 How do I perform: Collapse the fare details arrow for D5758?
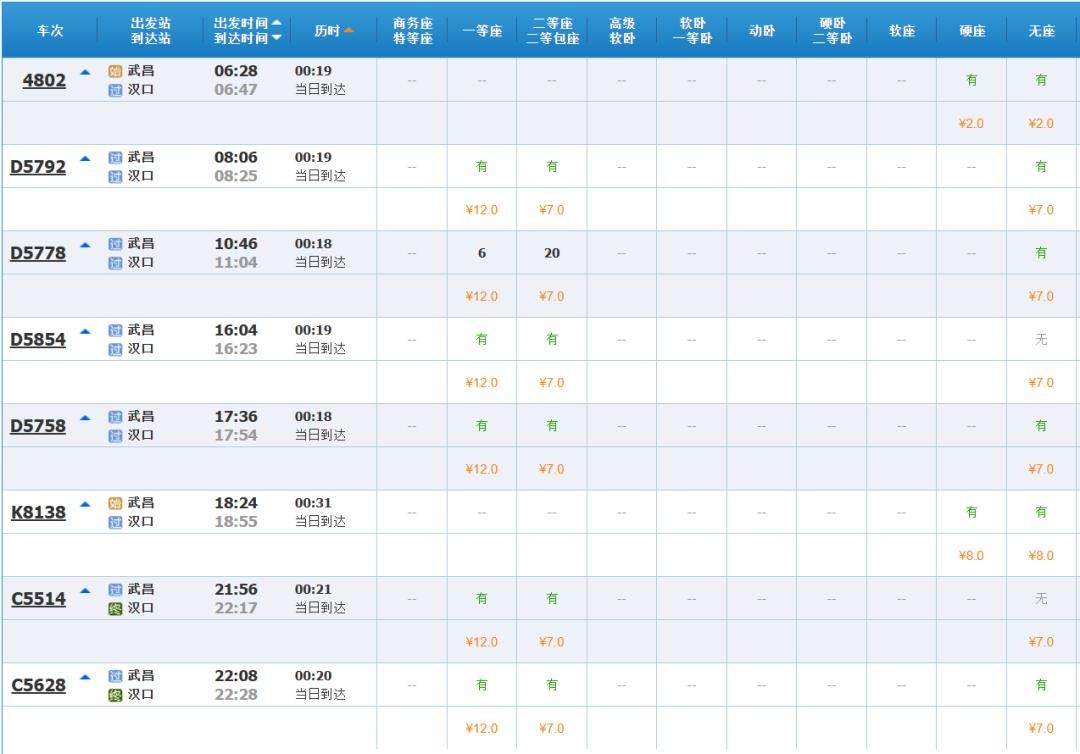pos(85,417)
